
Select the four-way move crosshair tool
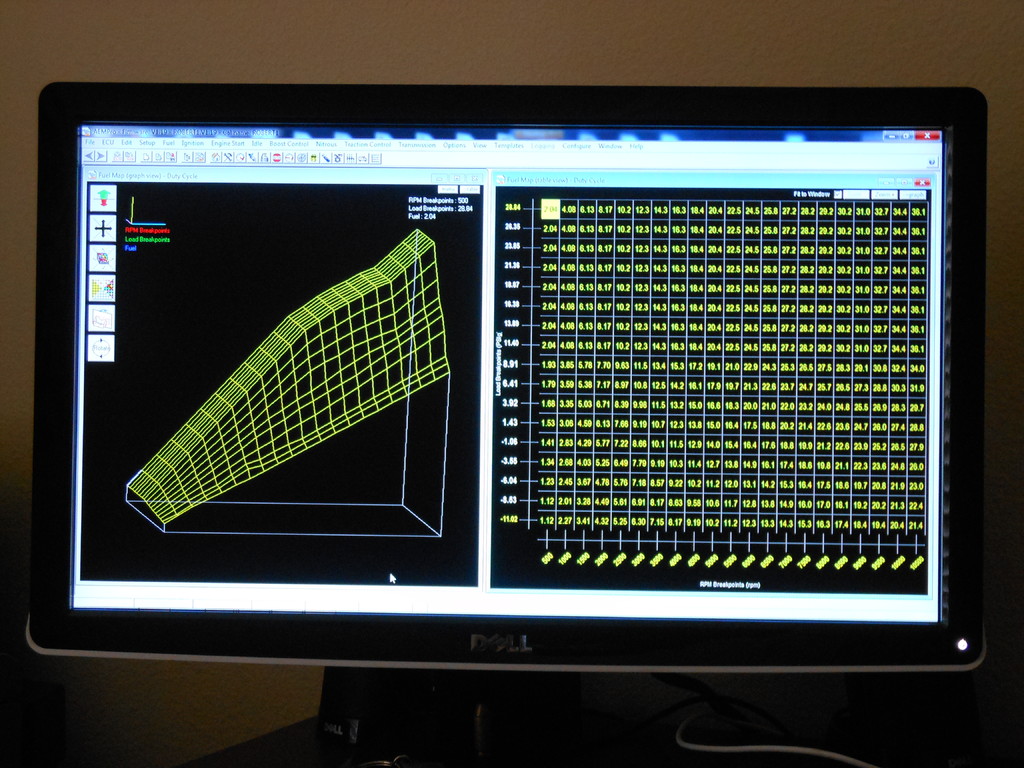(x=102, y=228)
